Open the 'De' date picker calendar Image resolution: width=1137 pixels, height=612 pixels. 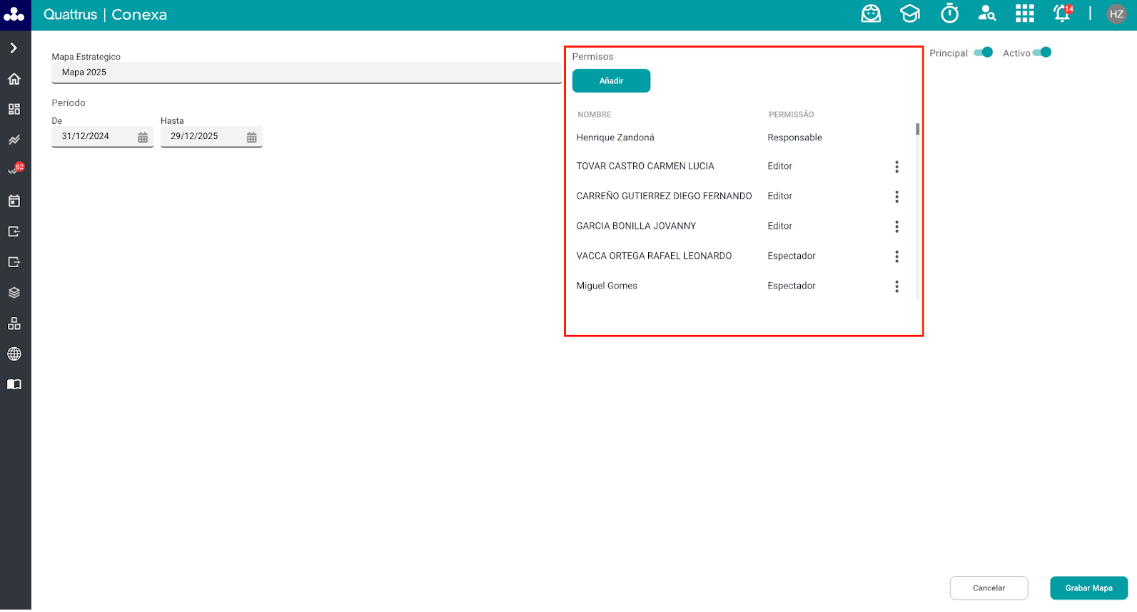point(143,137)
